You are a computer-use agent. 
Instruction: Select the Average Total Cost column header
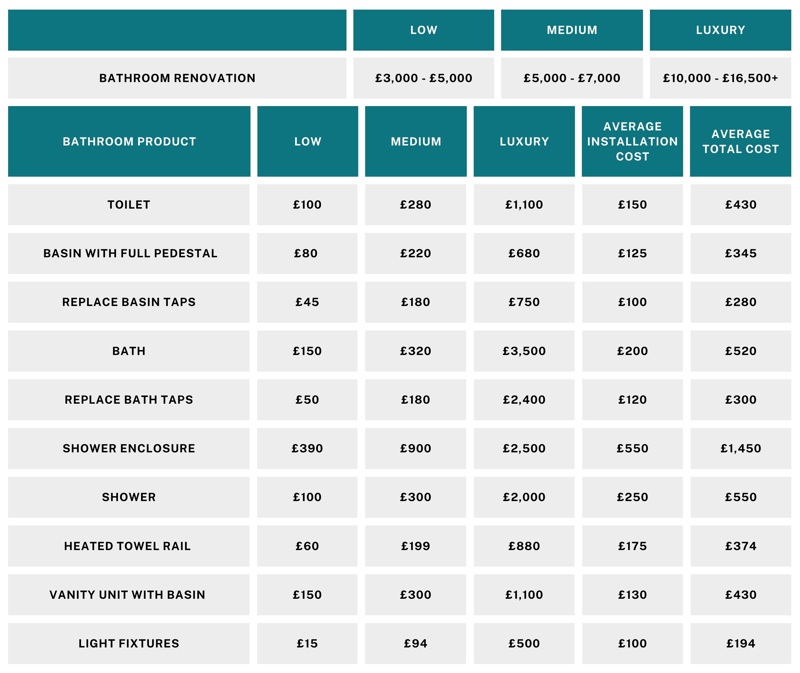(740, 141)
